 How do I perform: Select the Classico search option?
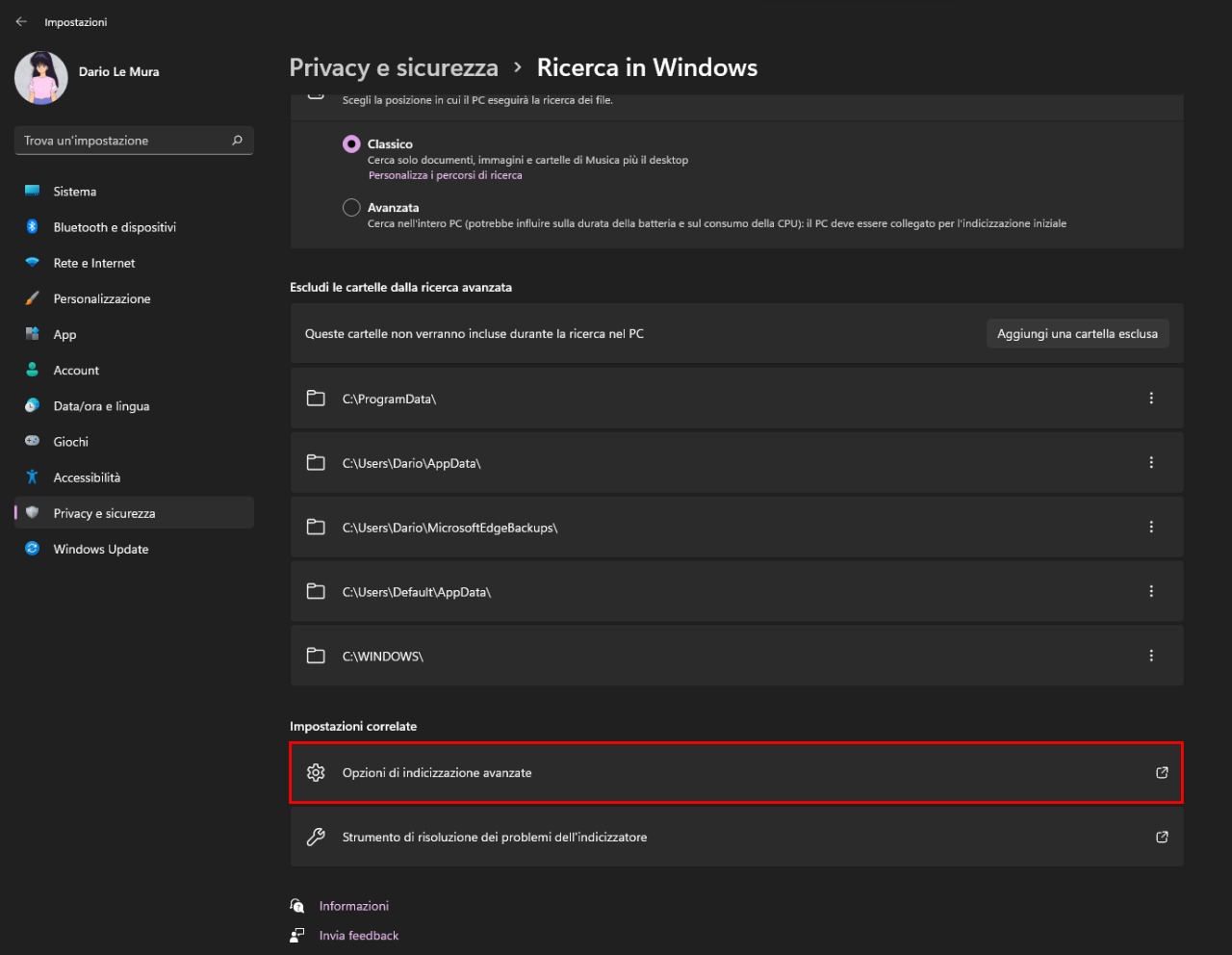pyautogui.click(x=351, y=144)
